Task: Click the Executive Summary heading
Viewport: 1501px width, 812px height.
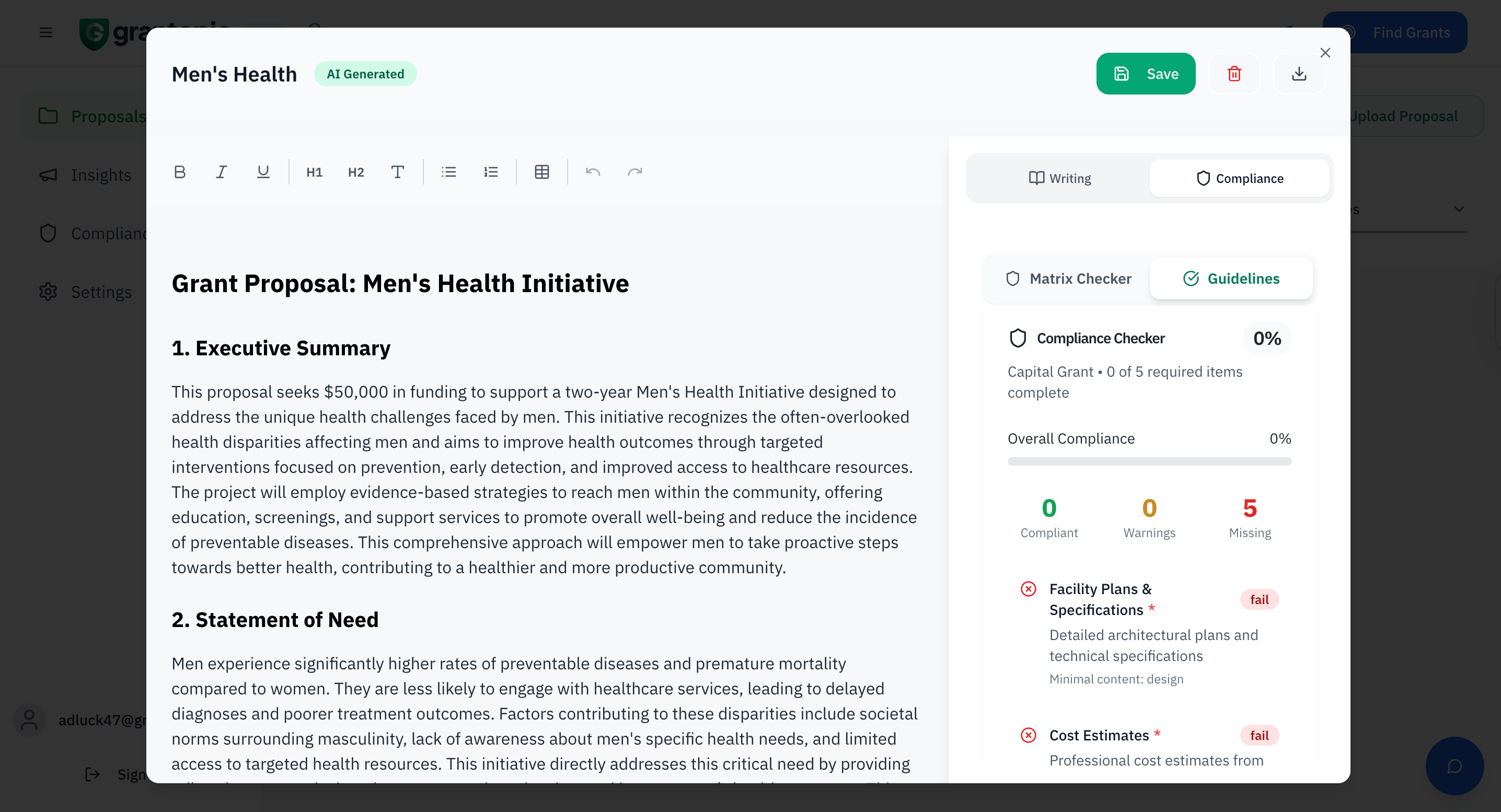Action: click(281, 348)
